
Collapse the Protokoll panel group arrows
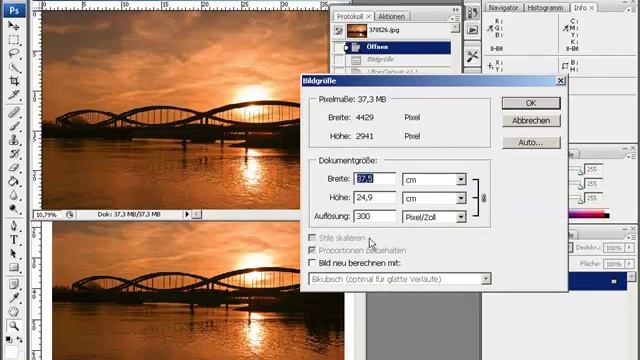(455, 10)
